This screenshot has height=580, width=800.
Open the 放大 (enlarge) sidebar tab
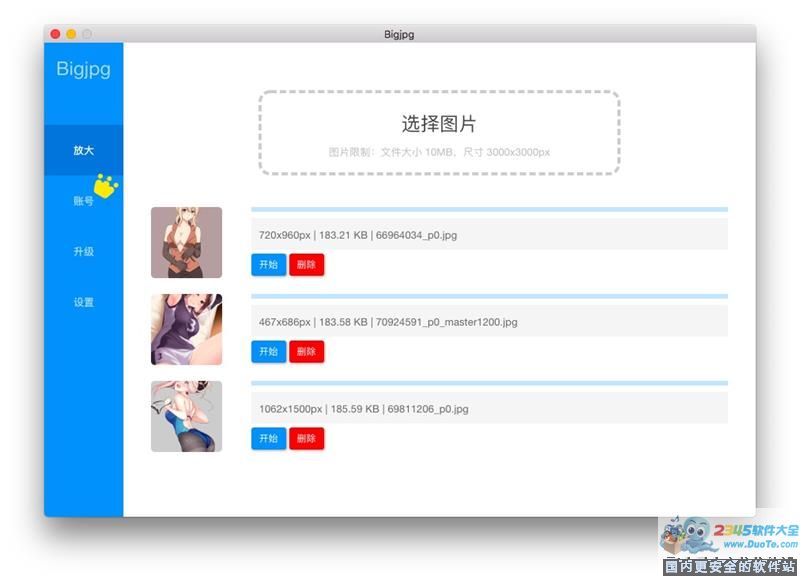pyautogui.click(x=83, y=150)
